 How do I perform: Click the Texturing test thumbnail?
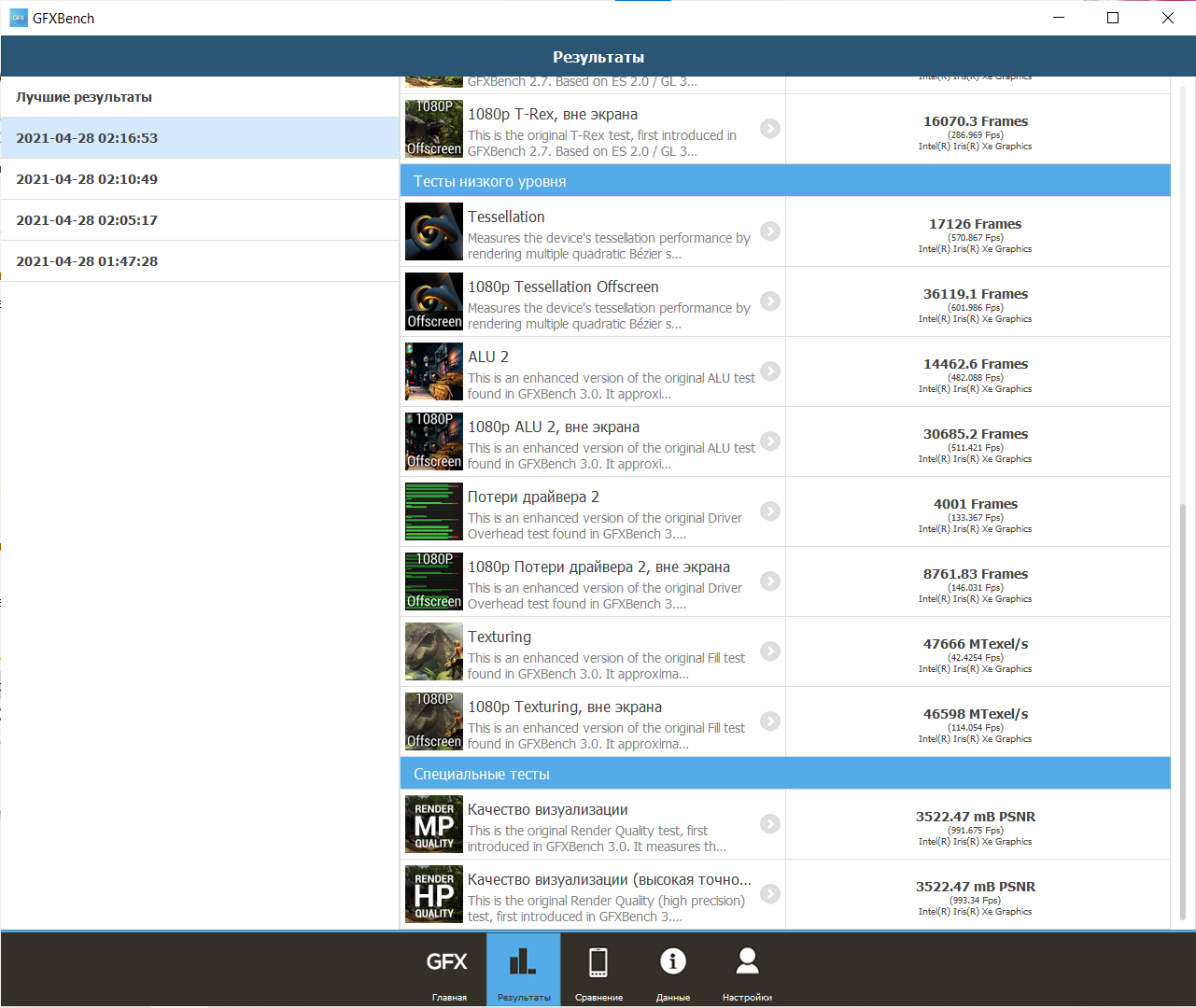(434, 651)
